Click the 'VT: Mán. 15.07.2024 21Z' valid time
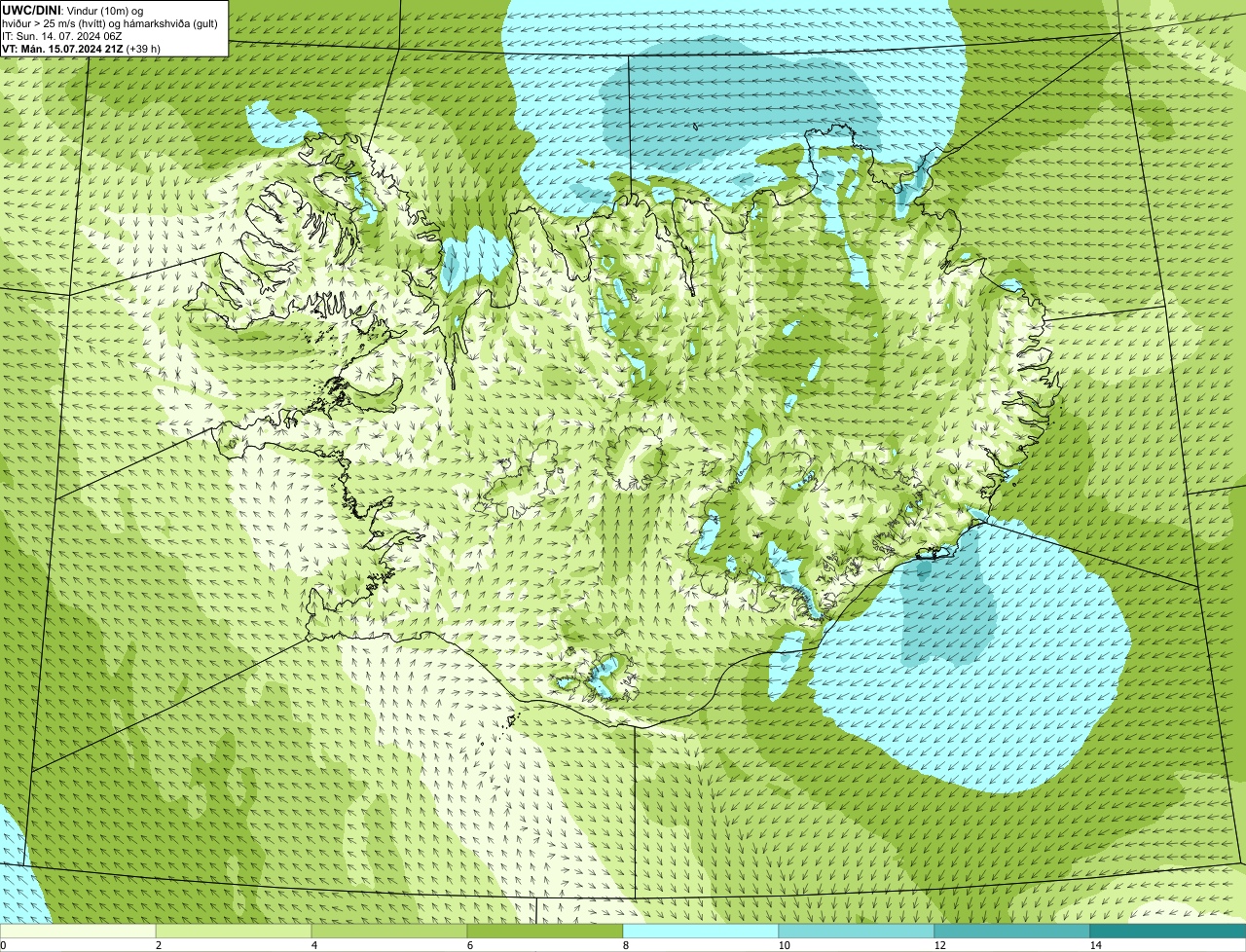This screenshot has width=1246, height=952. click(x=62, y=48)
